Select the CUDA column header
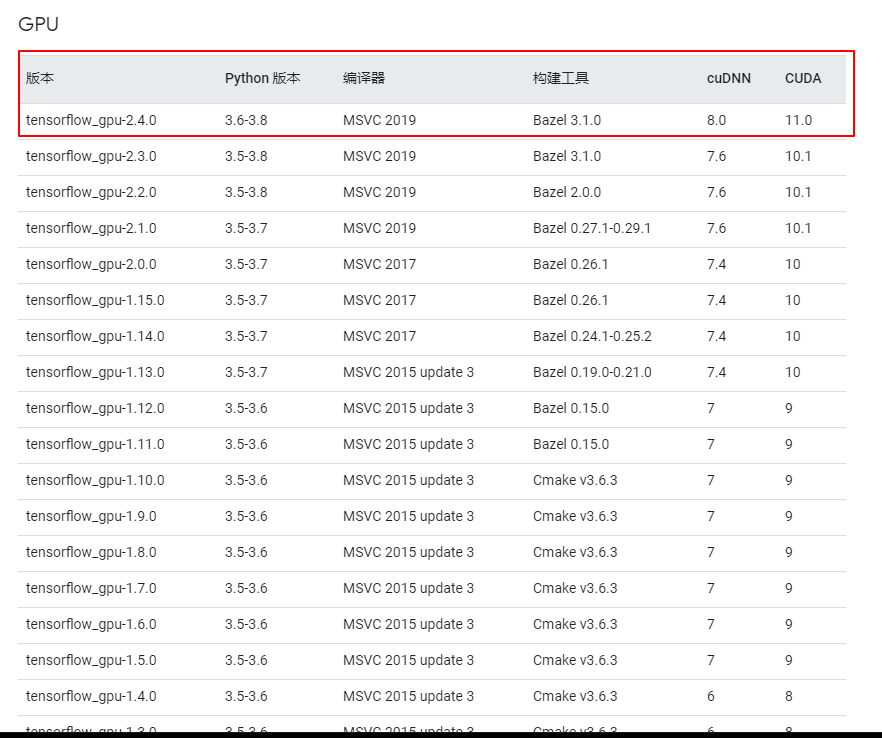Image resolution: width=882 pixels, height=738 pixels. pos(803,78)
